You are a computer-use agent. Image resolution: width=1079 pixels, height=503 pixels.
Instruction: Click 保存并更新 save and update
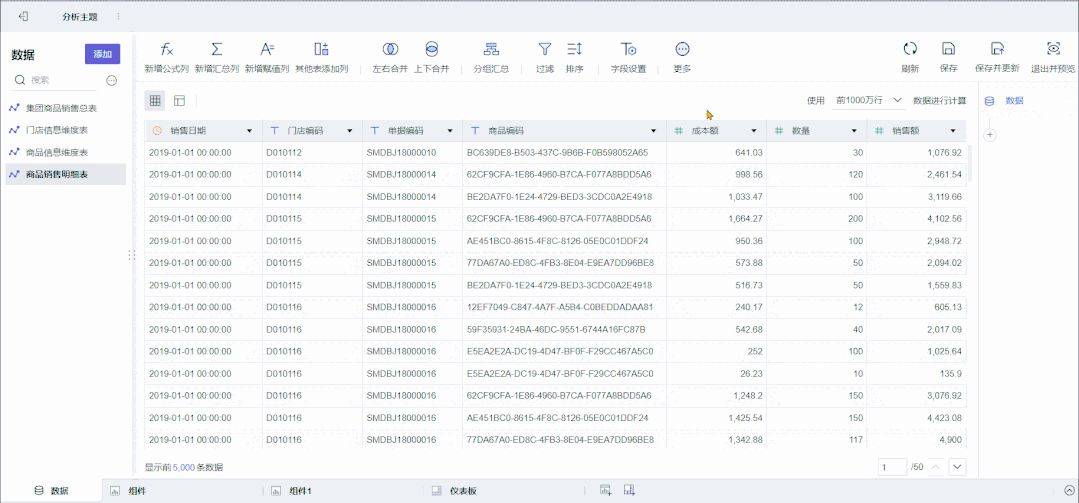click(x=997, y=58)
